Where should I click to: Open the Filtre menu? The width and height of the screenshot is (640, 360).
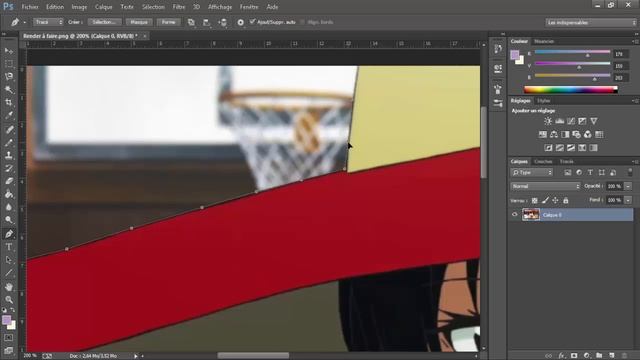179,7
